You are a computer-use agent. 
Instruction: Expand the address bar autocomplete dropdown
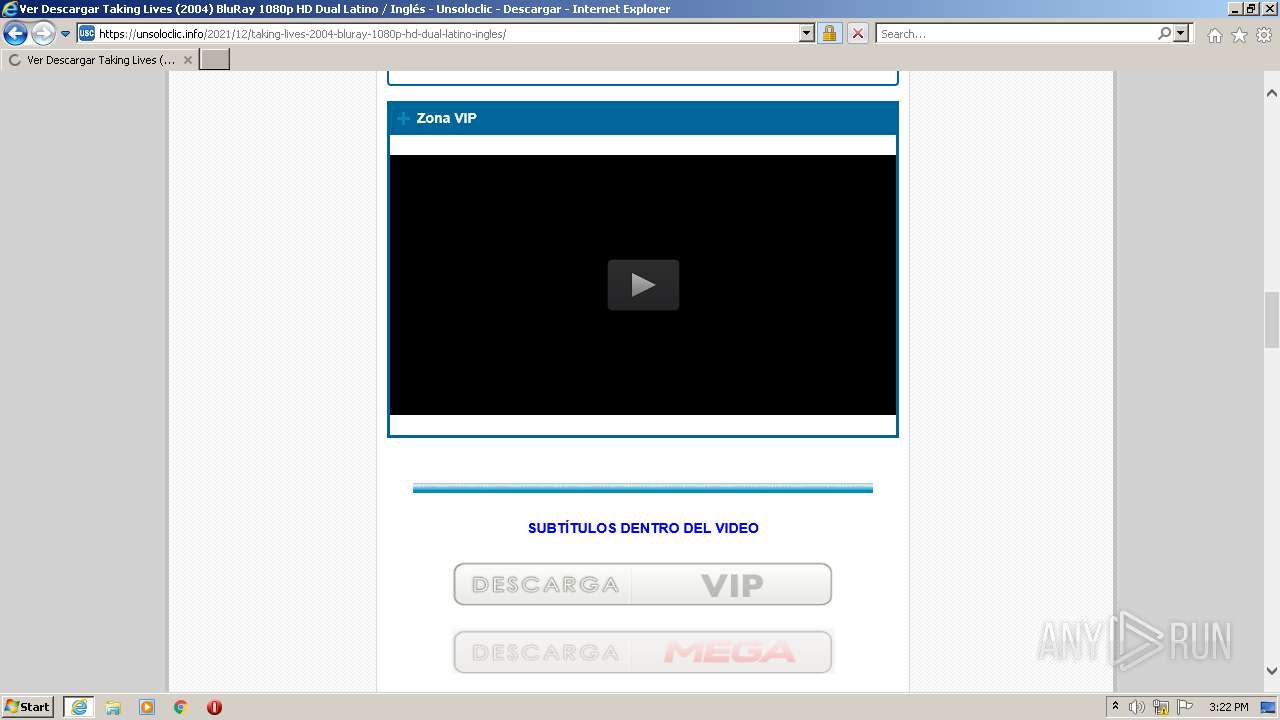point(807,34)
